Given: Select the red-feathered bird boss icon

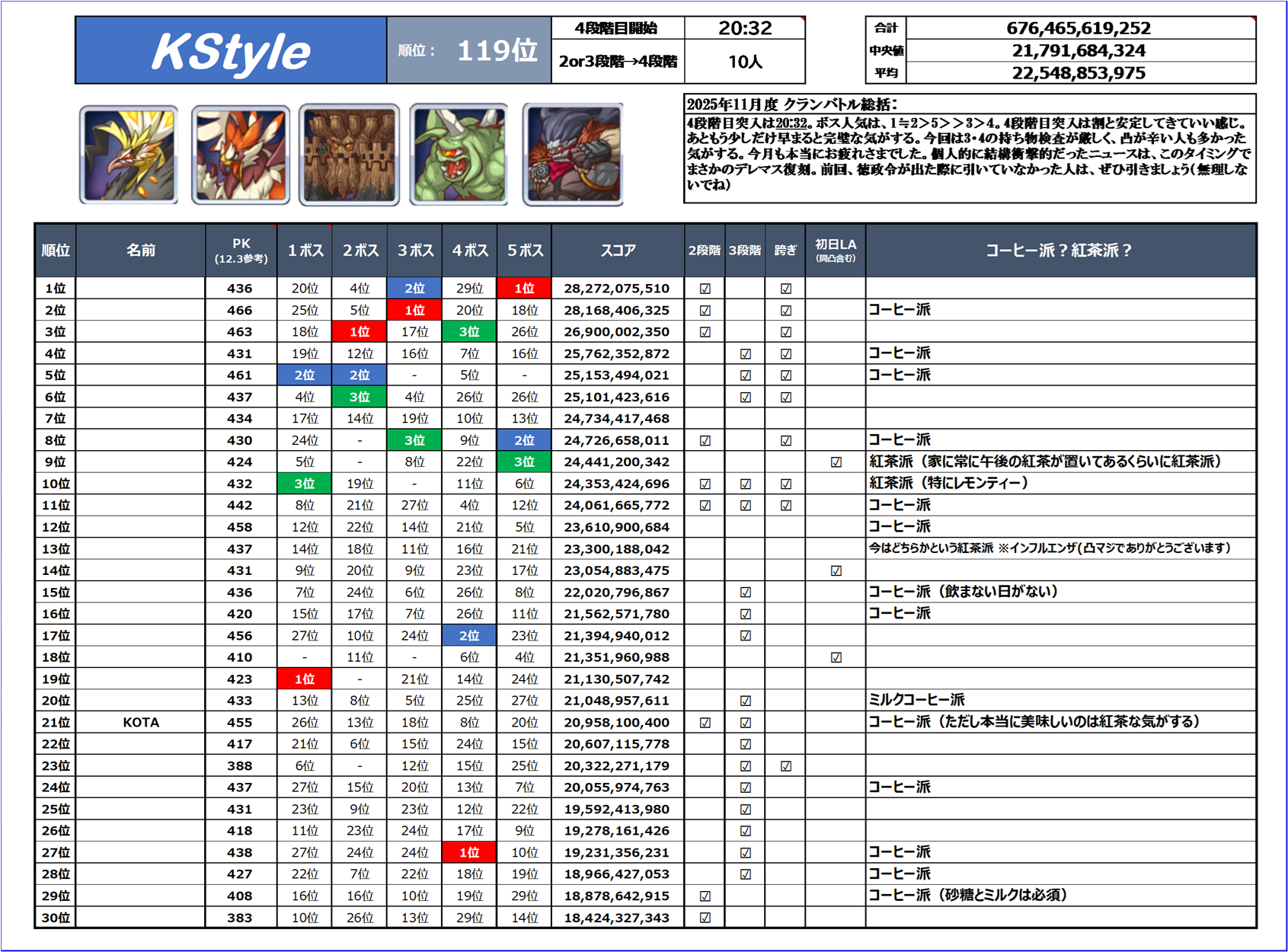Looking at the screenshot, I should [241, 155].
